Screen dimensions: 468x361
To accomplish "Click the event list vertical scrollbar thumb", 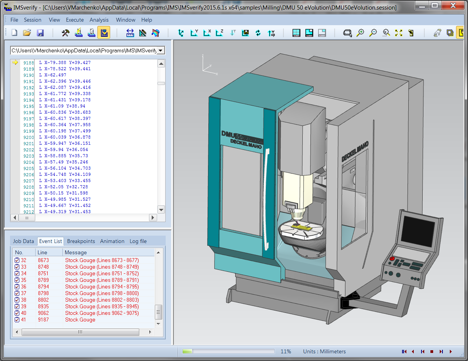I will pyautogui.click(x=158, y=312).
